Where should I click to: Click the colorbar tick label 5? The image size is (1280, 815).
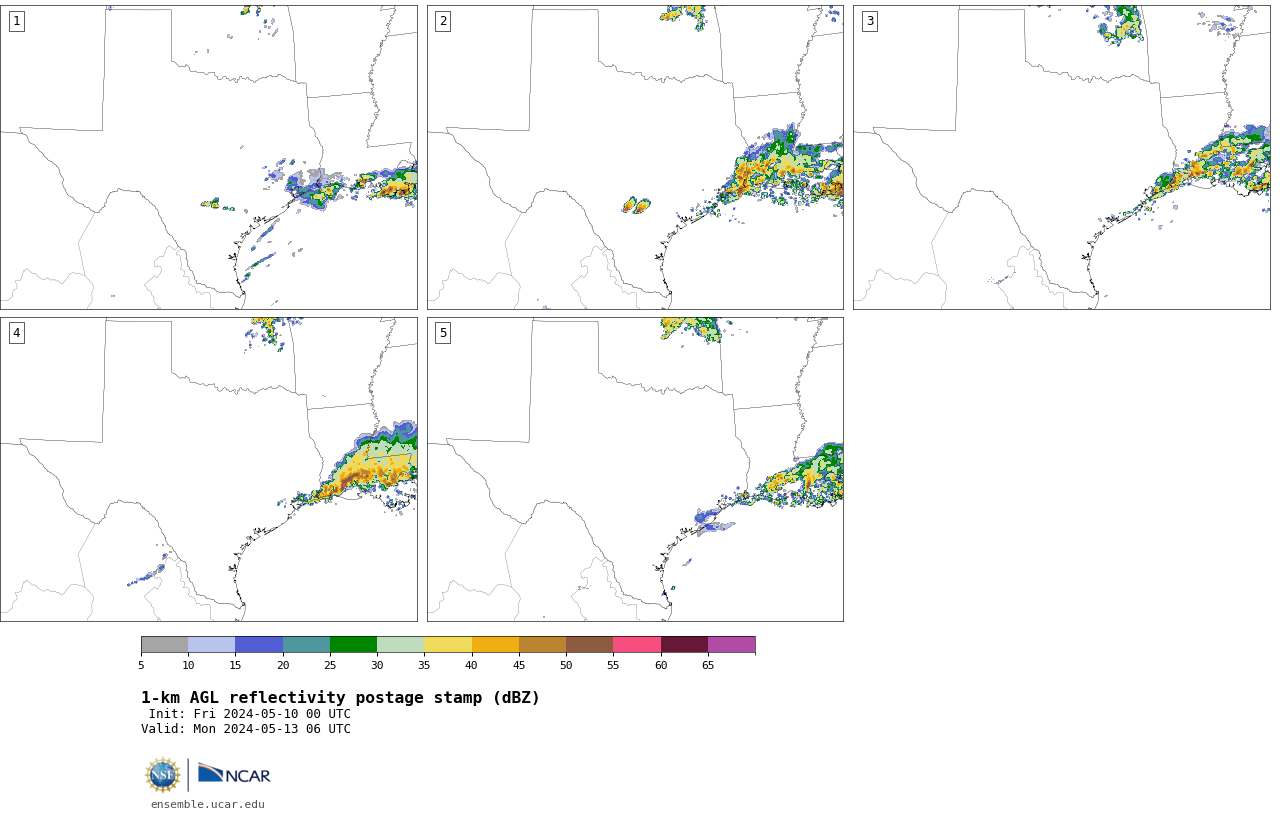[141, 666]
